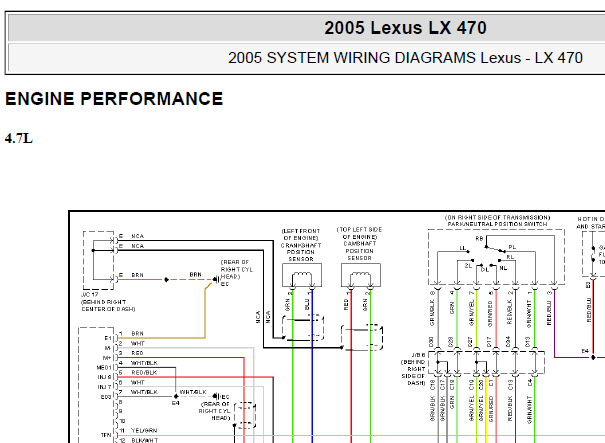Click the '4.7L' engine size heading
Viewport: 605px width, 443px height.
point(19,138)
